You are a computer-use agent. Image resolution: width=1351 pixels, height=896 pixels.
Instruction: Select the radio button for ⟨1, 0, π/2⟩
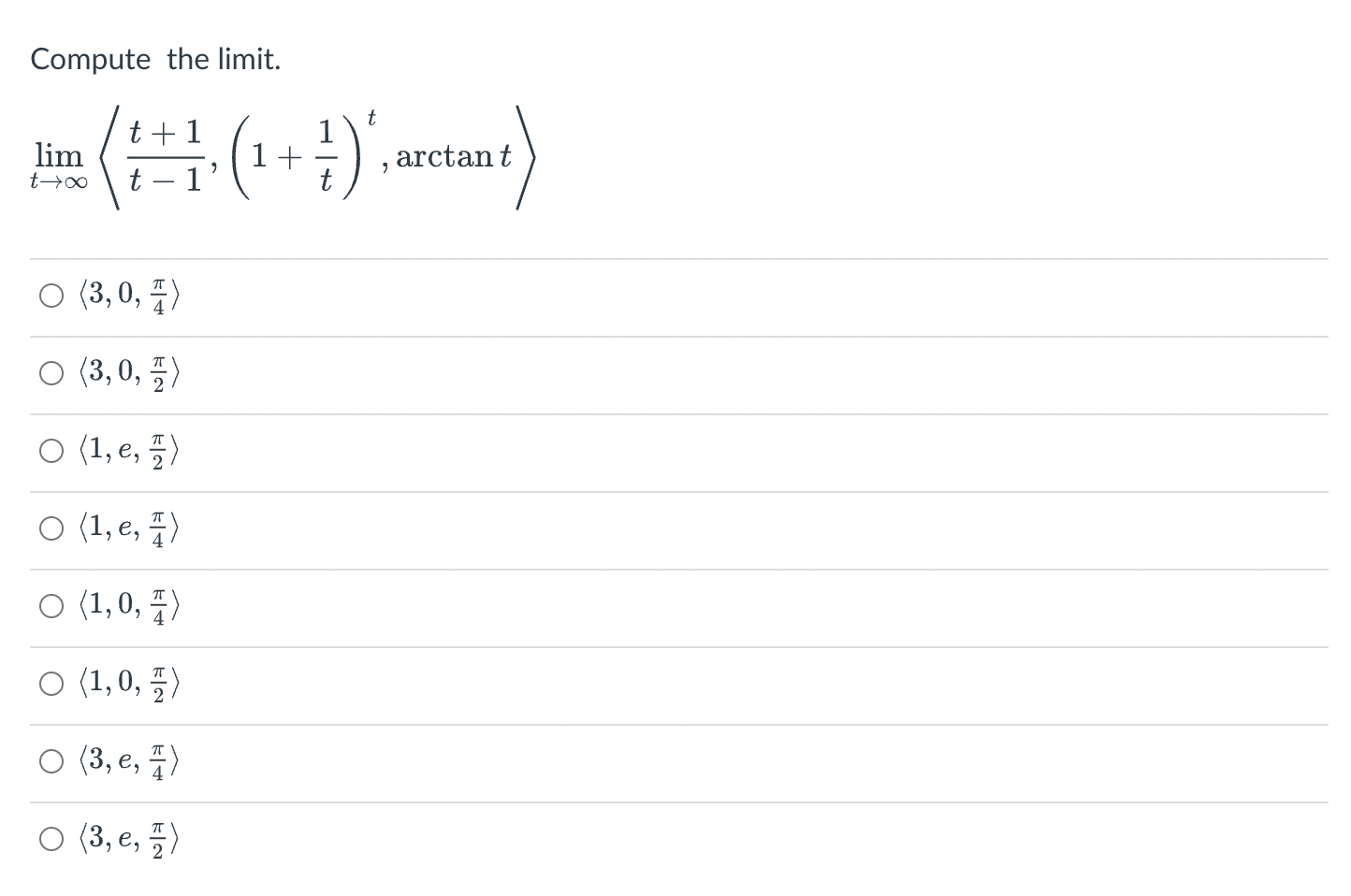pyautogui.click(x=51, y=683)
